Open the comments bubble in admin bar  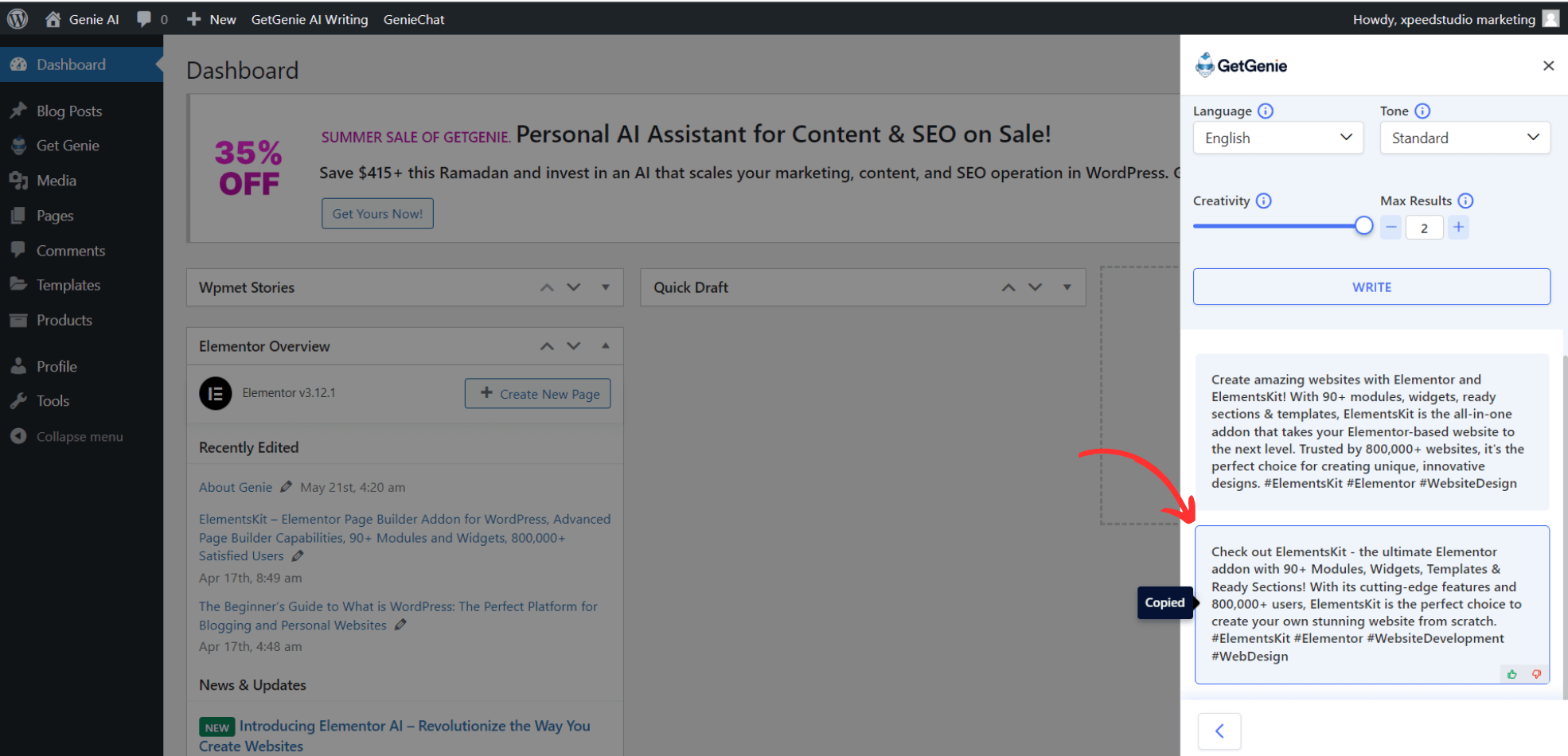pos(144,19)
